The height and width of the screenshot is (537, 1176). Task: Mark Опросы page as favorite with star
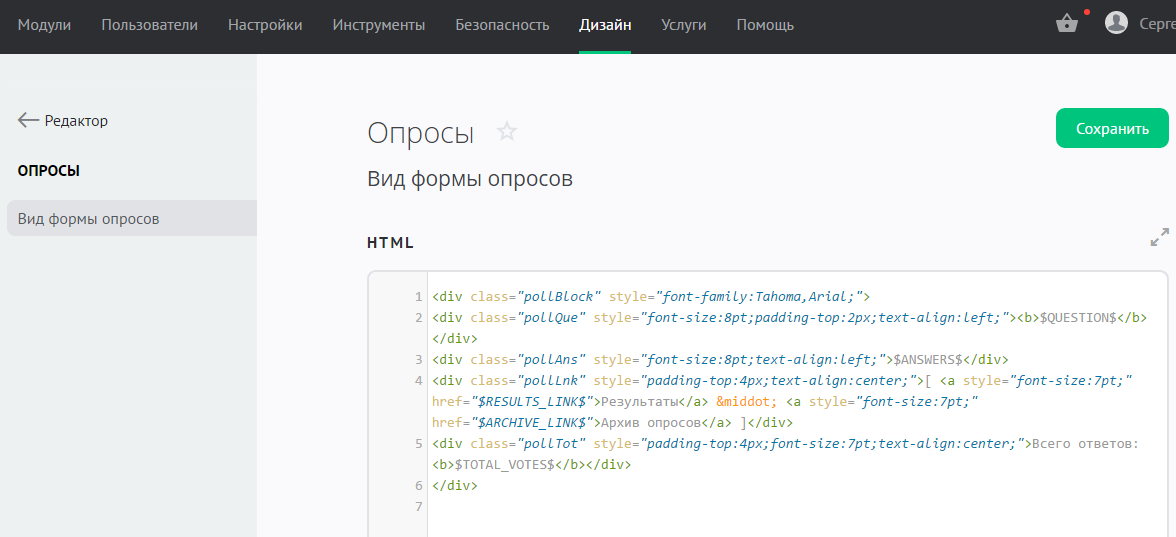pos(507,132)
